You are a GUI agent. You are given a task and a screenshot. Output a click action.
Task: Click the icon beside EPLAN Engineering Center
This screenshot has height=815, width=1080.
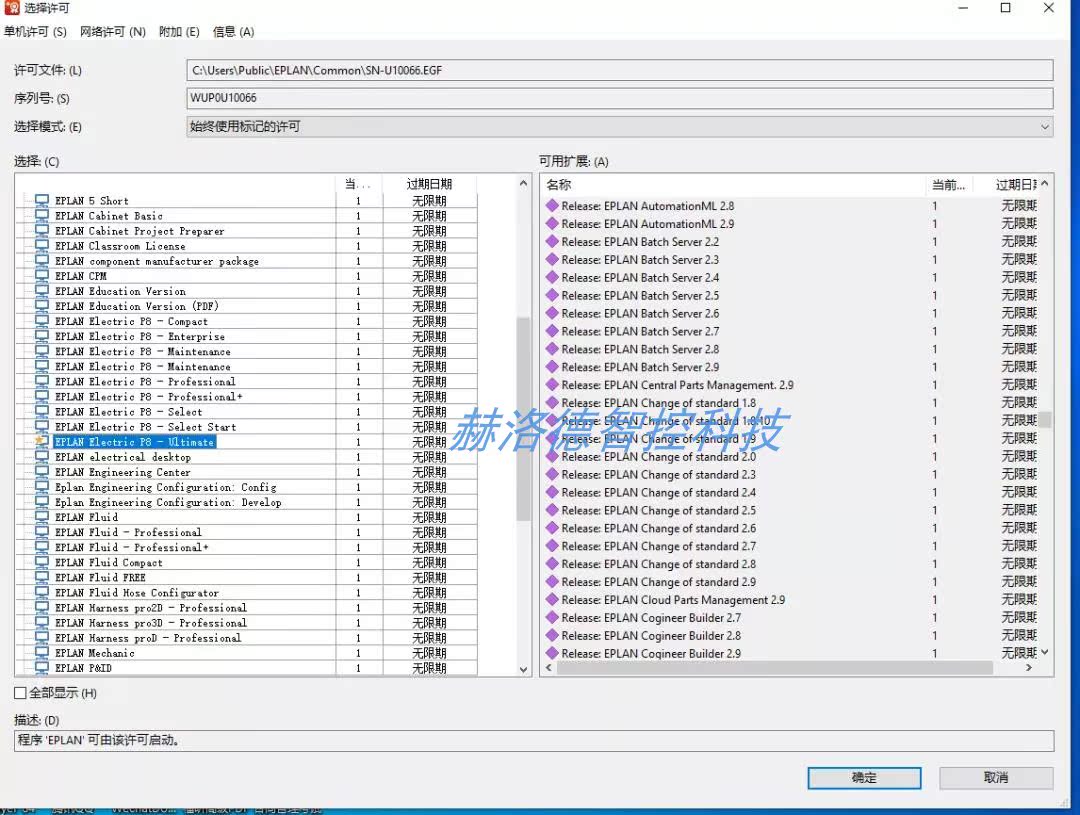pos(42,472)
